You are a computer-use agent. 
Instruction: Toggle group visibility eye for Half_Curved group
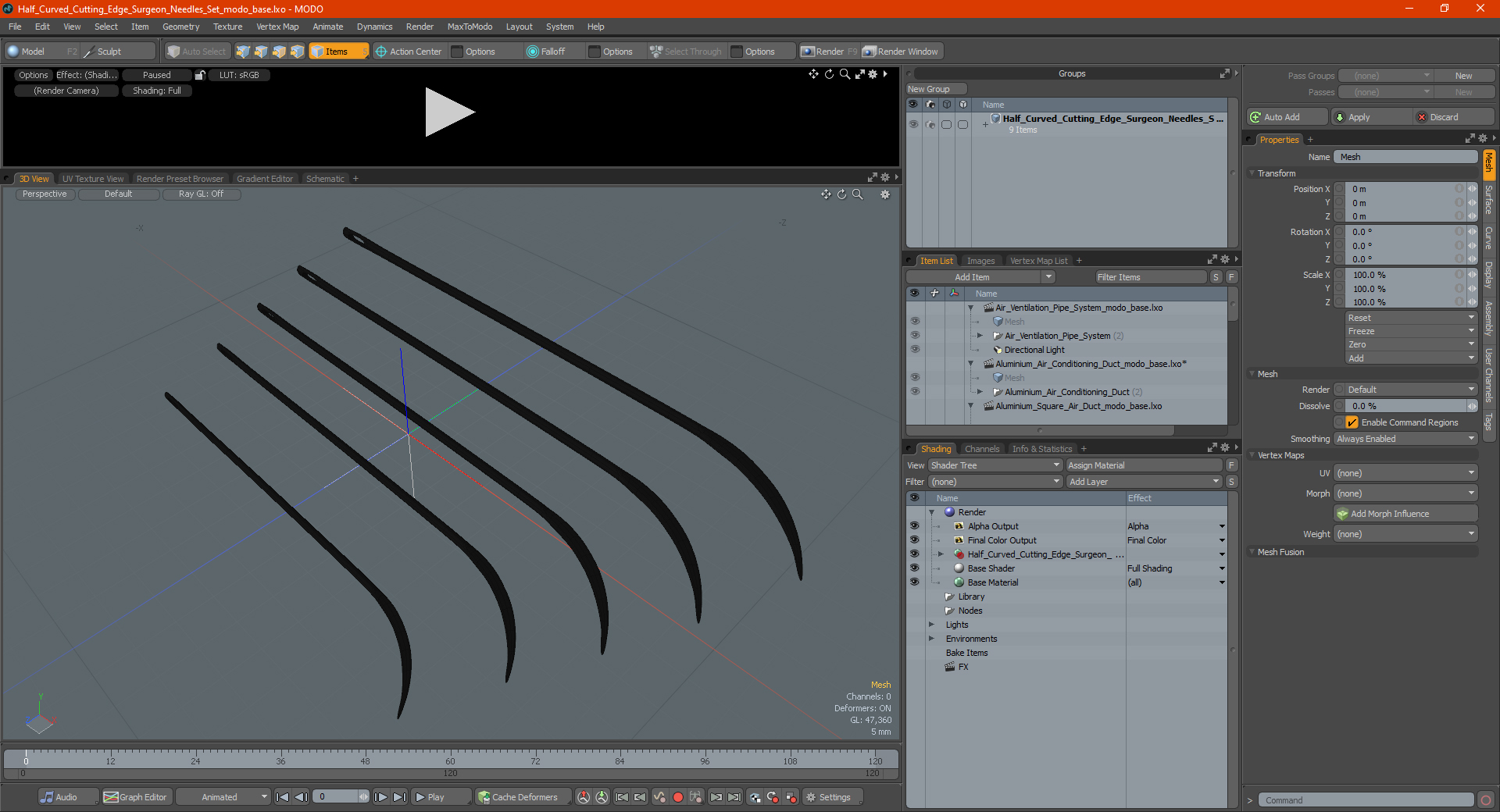[x=913, y=124]
